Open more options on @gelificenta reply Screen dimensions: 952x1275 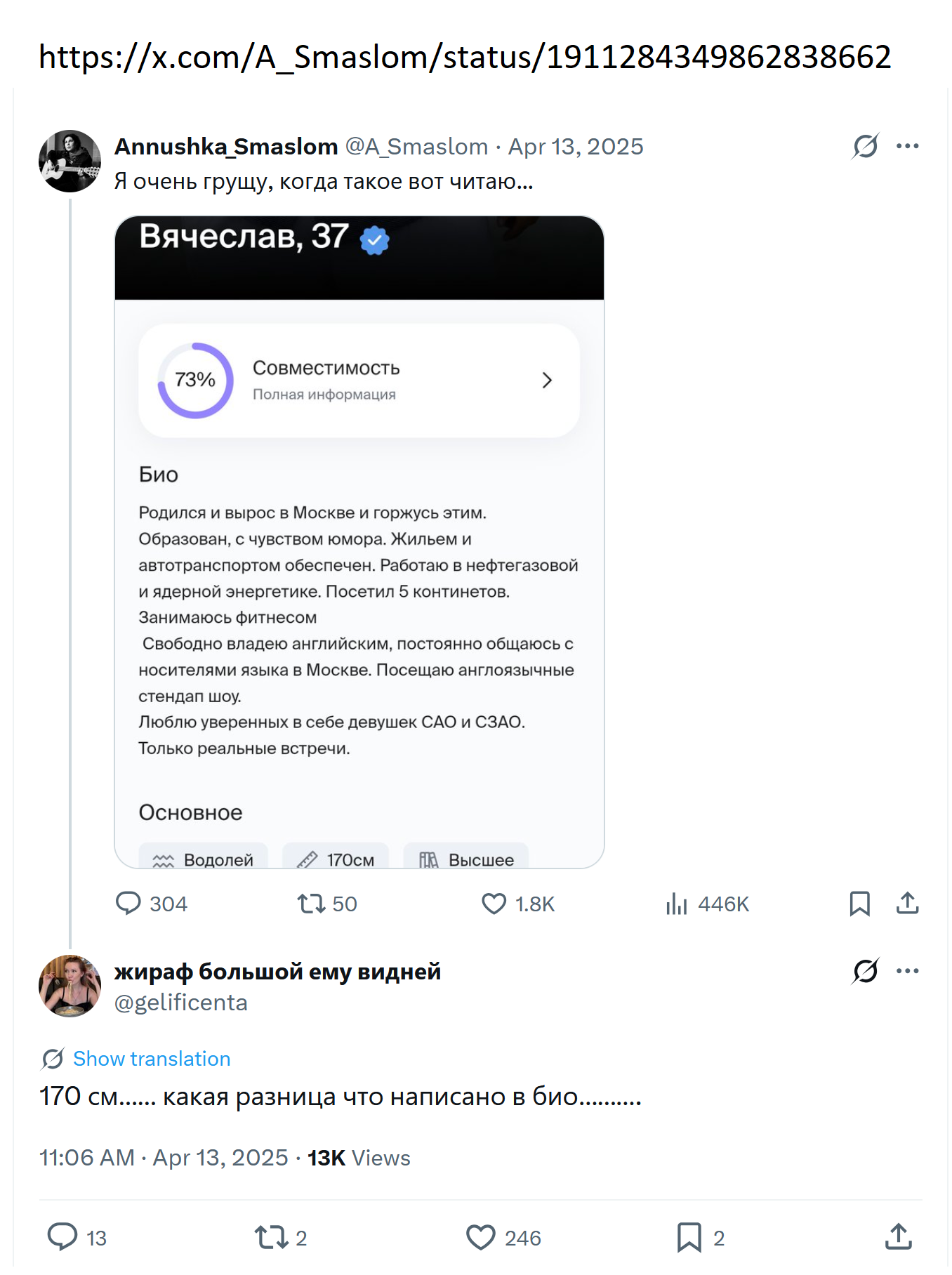907,971
